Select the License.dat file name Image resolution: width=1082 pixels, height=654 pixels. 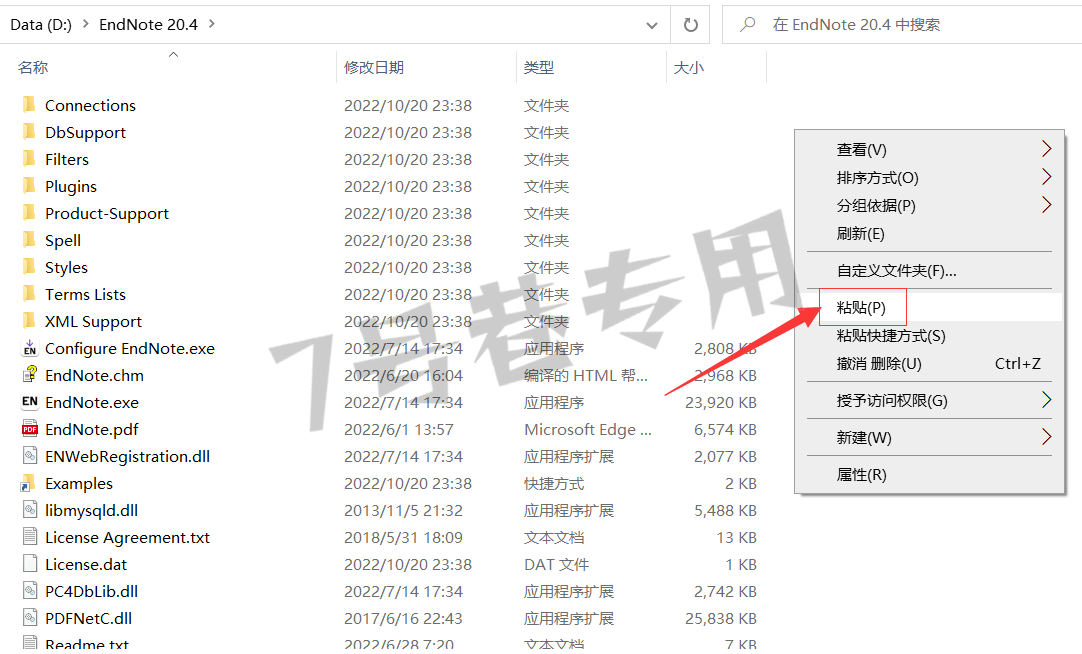coord(86,564)
